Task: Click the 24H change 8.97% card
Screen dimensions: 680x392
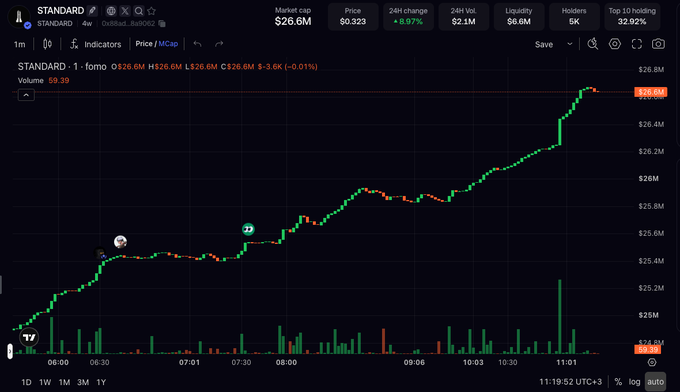Action: tap(408, 16)
